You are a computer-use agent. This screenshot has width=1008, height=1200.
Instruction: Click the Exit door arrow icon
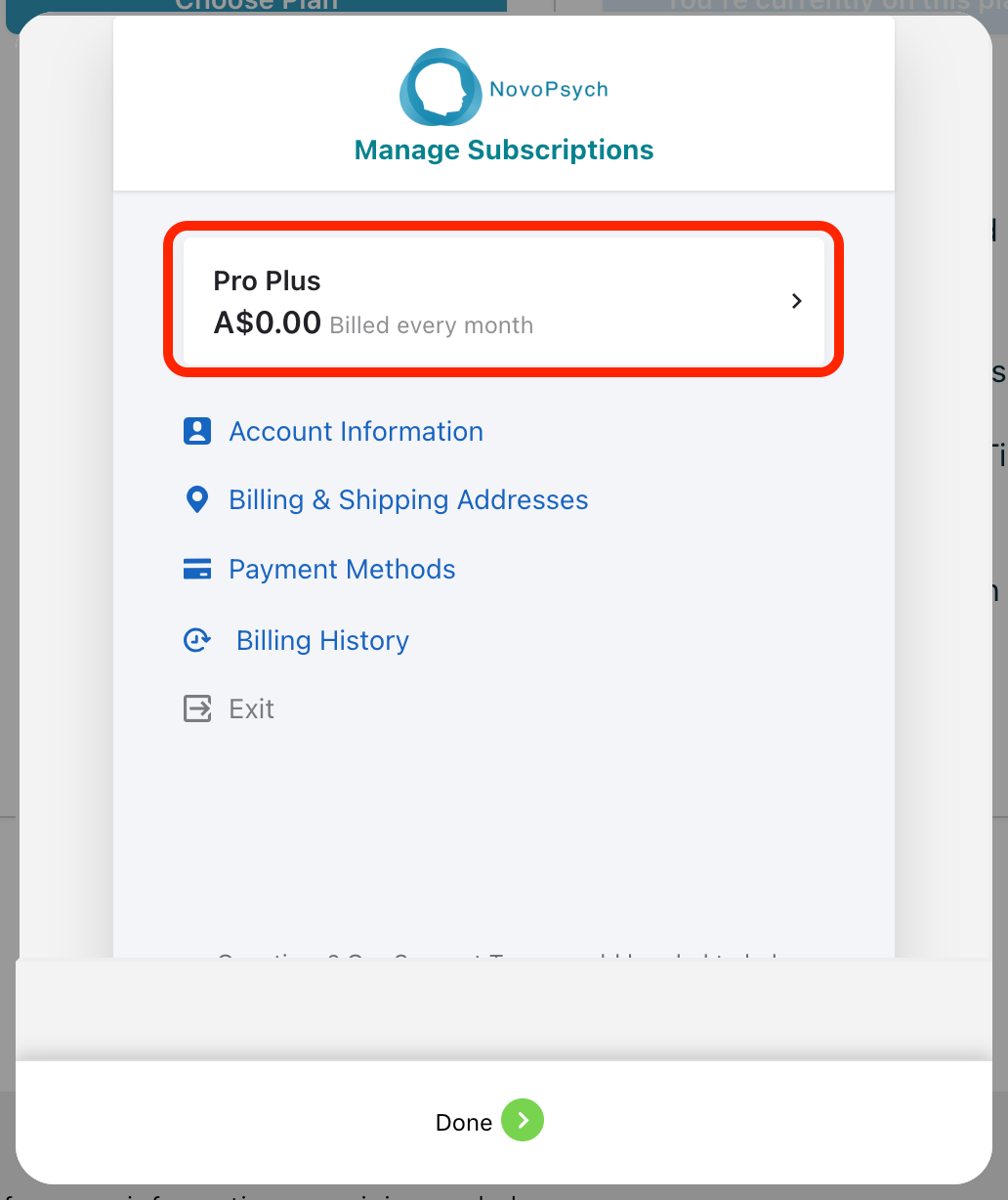197,708
